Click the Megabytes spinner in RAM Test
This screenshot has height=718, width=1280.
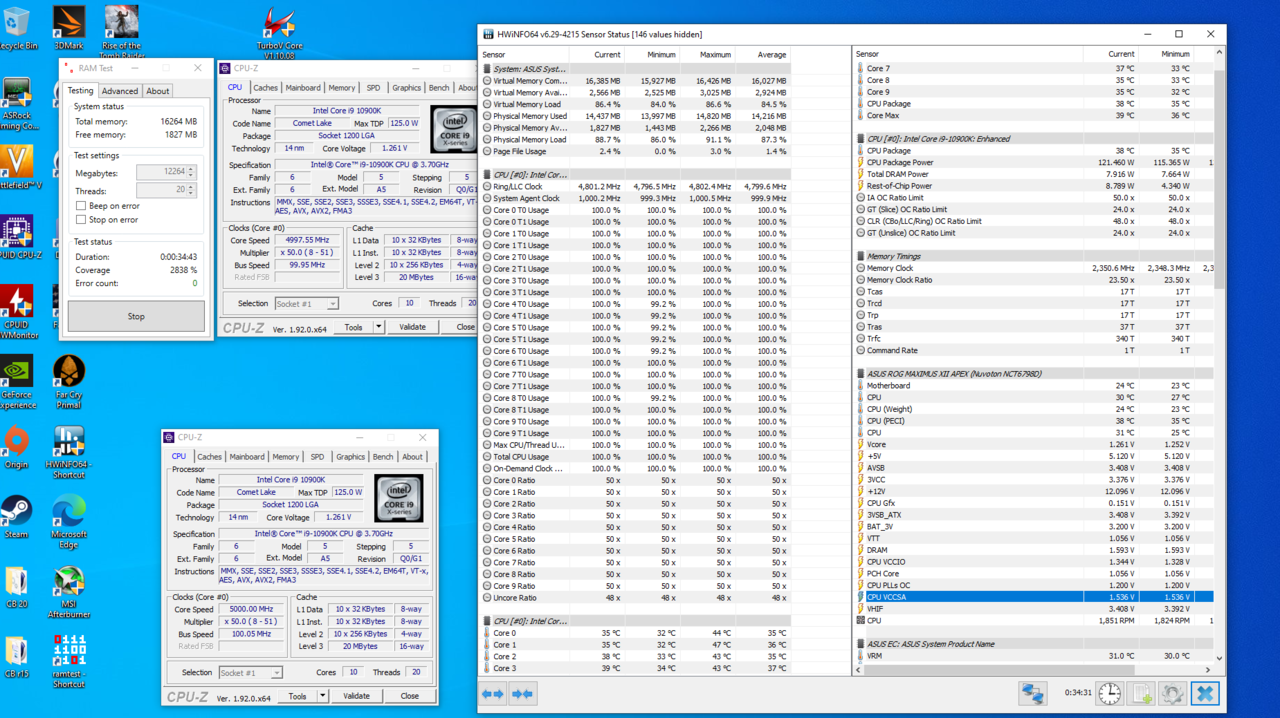(191, 172)
